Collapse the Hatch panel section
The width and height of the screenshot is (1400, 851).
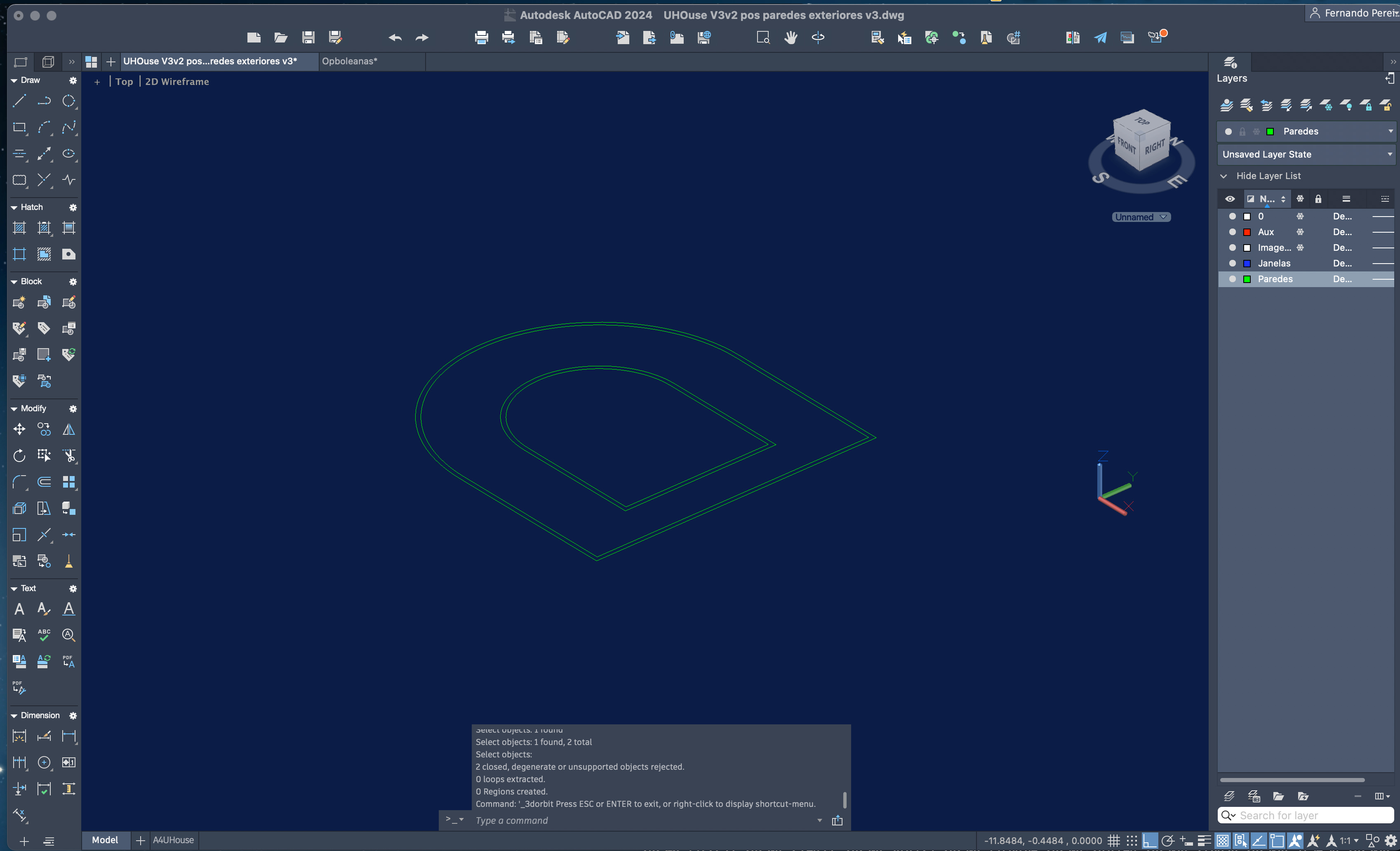point(14,207)
